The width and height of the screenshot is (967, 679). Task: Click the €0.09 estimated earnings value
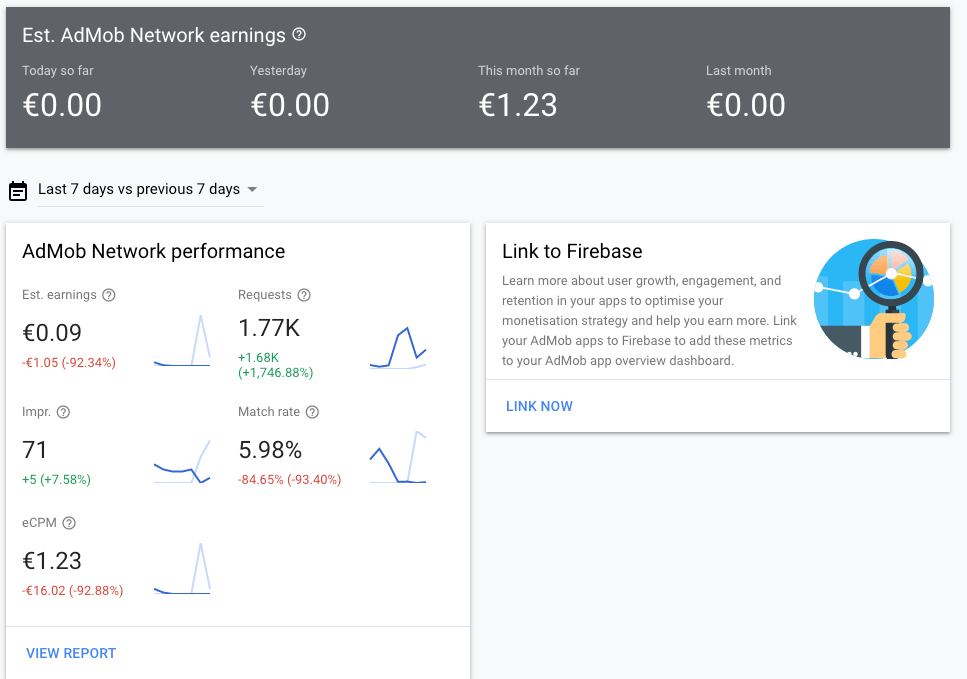[52, 333]
